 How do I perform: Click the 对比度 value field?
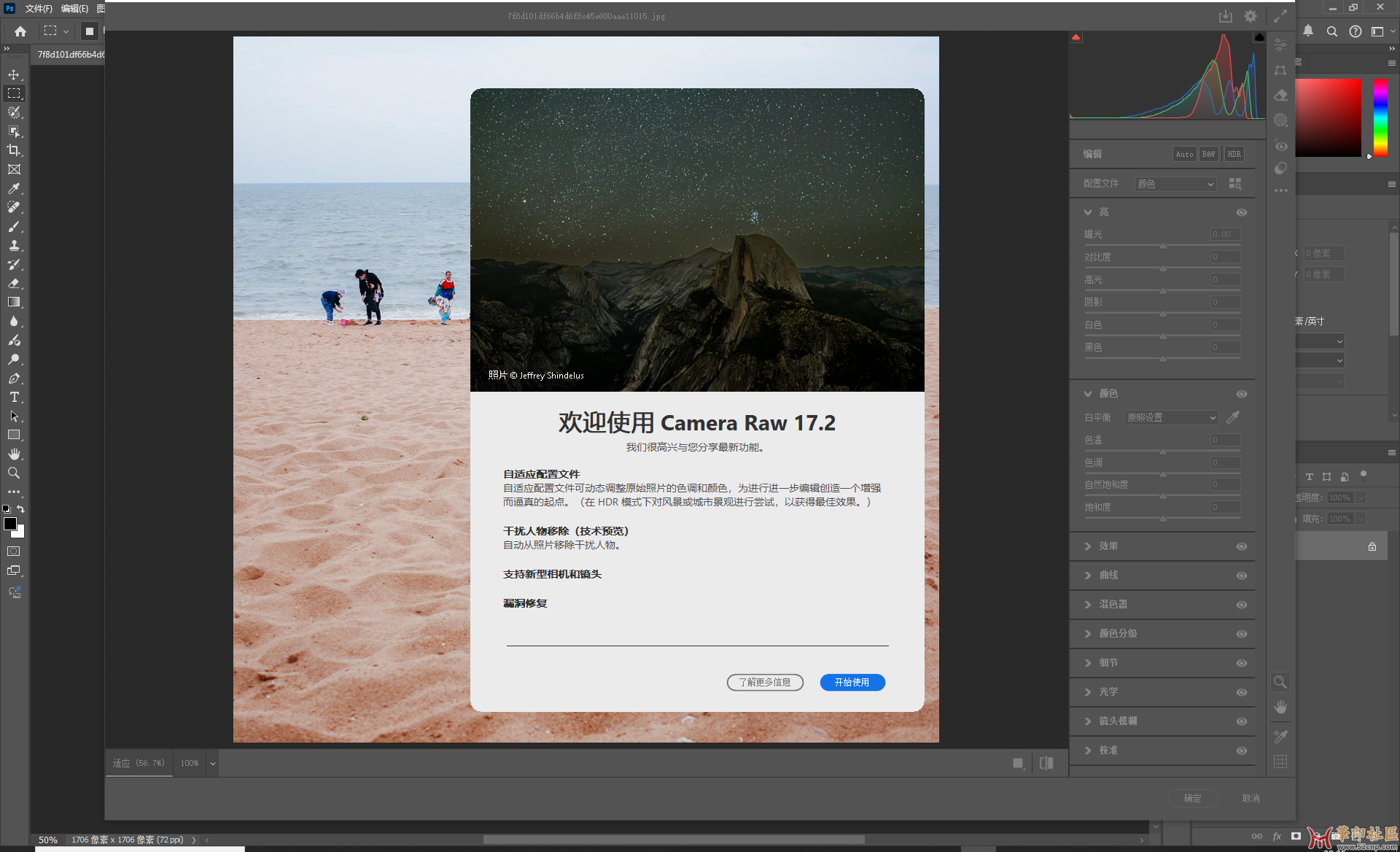click(x=1225, y=257)
